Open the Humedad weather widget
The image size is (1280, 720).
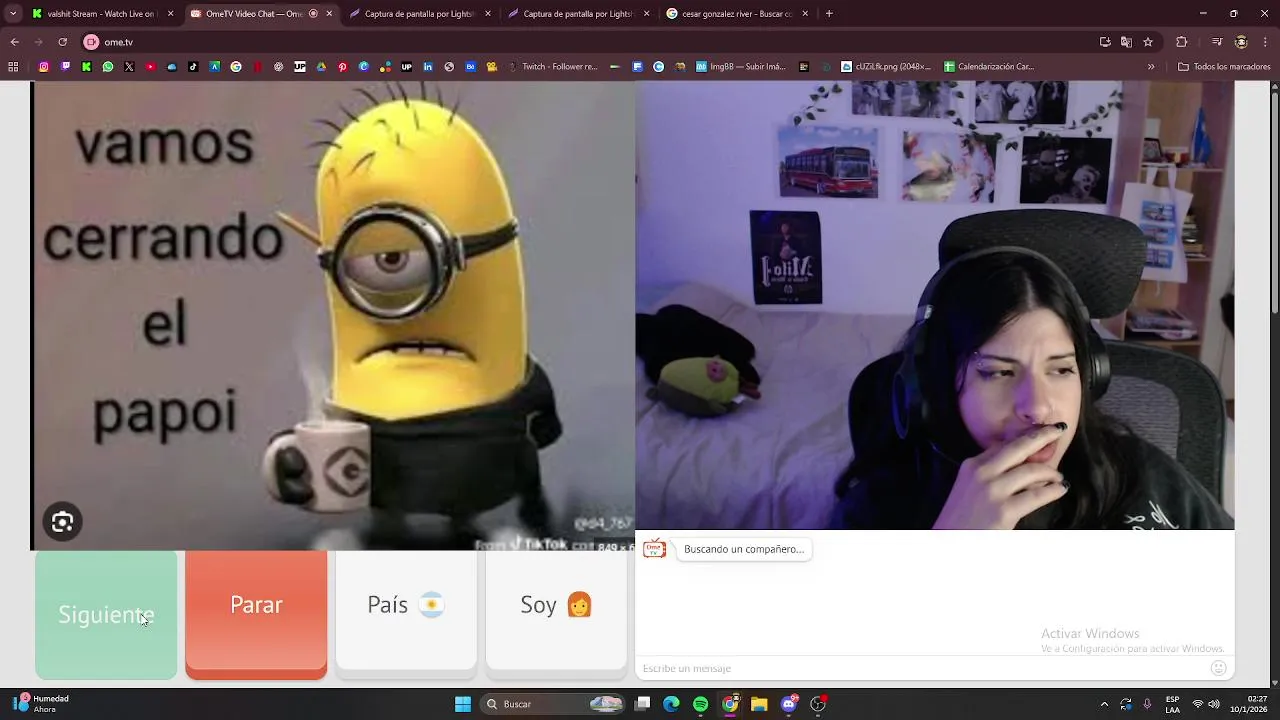(x=42, y=704)
